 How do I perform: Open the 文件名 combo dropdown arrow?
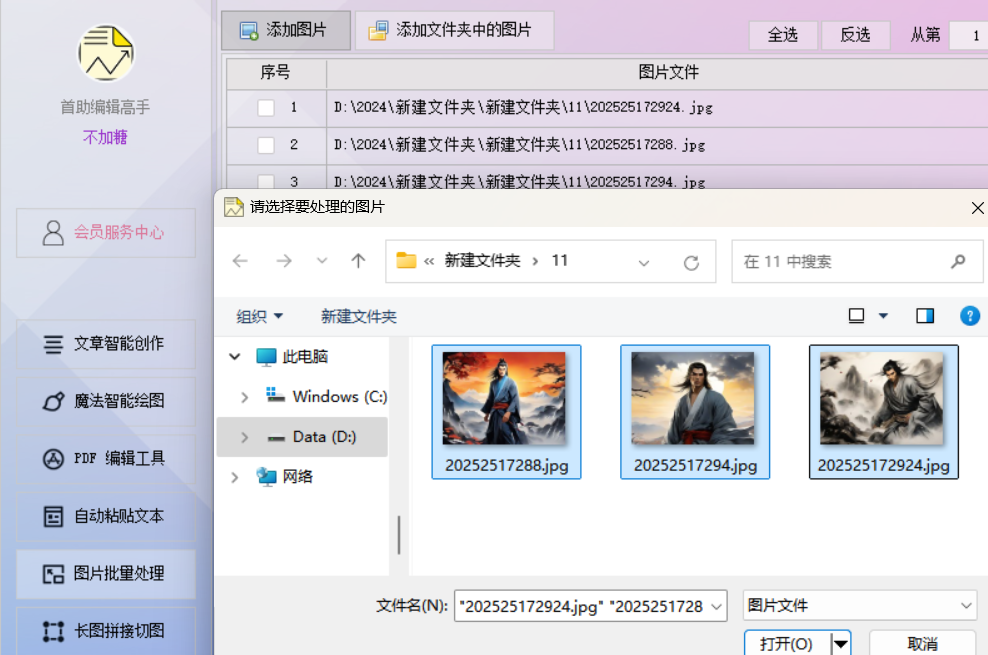(716, 607)
